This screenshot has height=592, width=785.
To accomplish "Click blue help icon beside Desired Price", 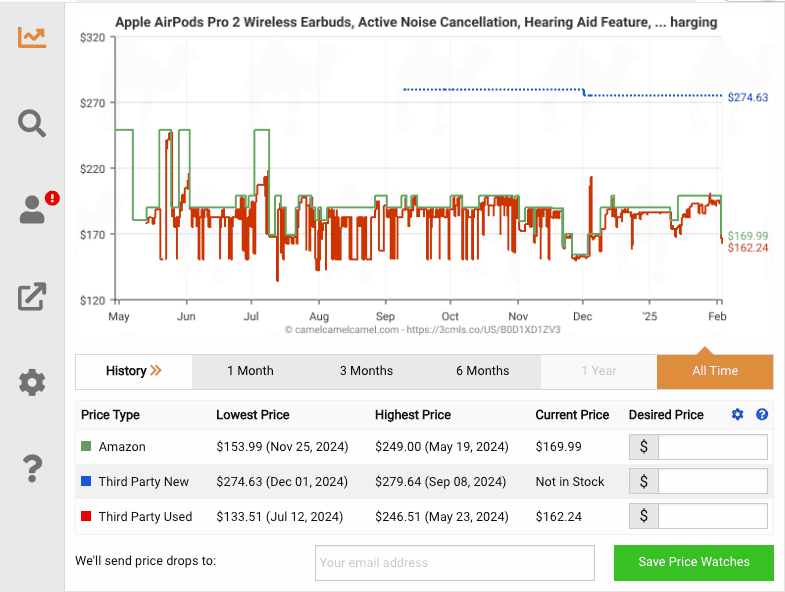I will [x=762, y=415].
